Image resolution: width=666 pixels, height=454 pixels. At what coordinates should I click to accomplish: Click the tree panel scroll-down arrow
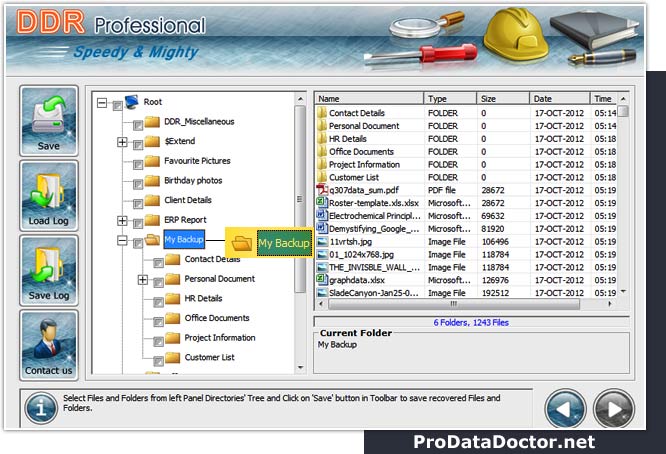(300, 368)
